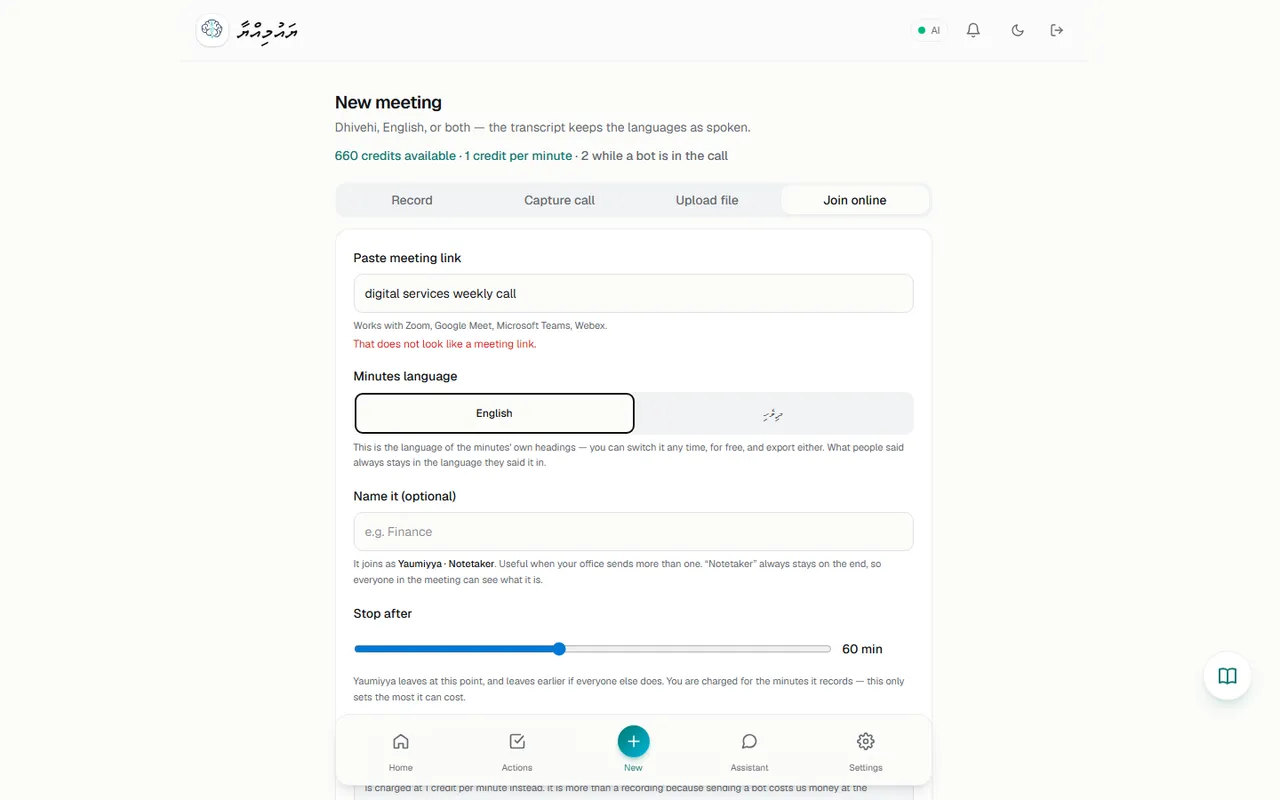Click the Name it optional field
Screen dimensions: 1280x800
pyautogui.click(x=633, y=531)
